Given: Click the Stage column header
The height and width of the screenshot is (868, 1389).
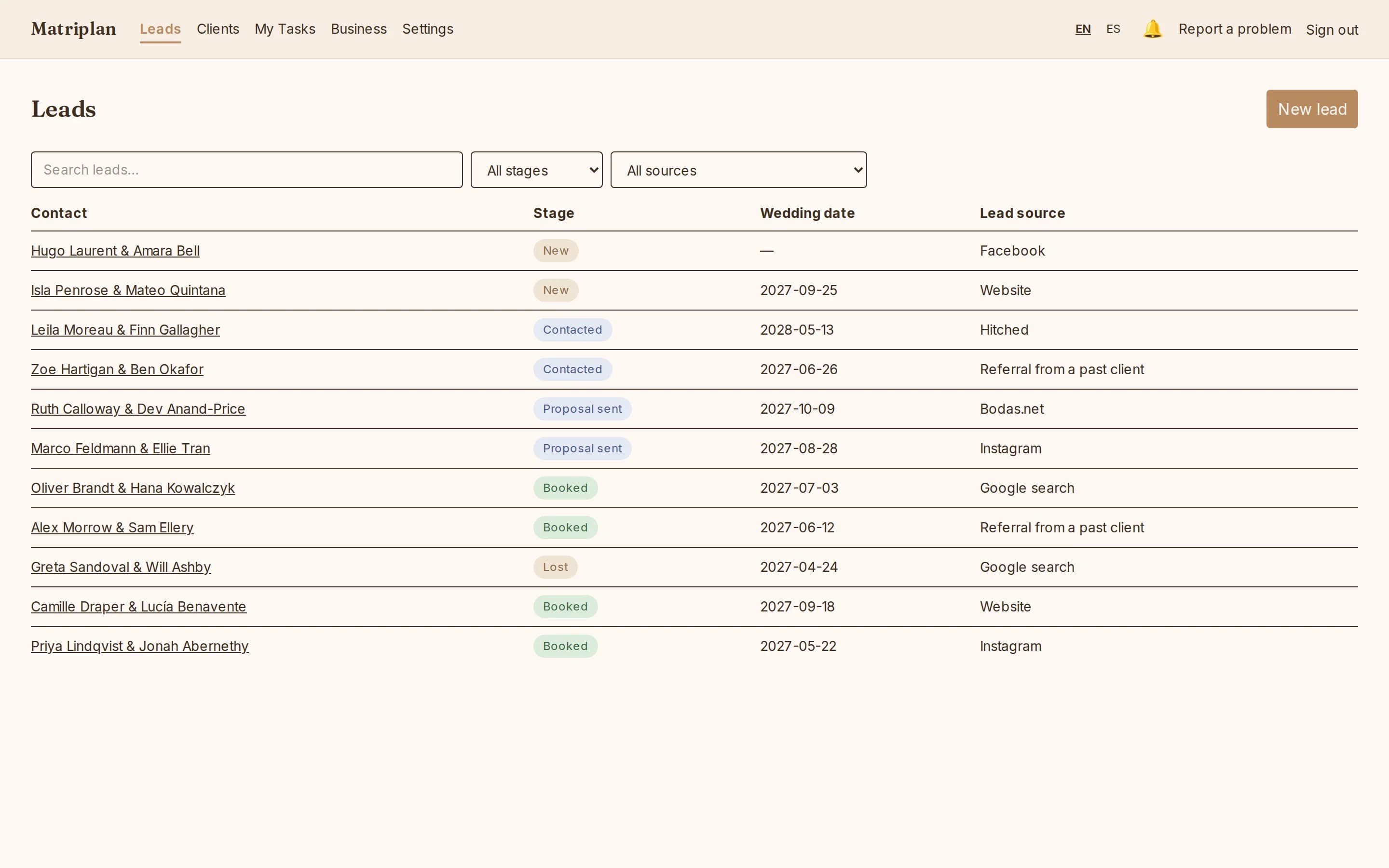Looking at the screenshot, I should coord(553,214).
